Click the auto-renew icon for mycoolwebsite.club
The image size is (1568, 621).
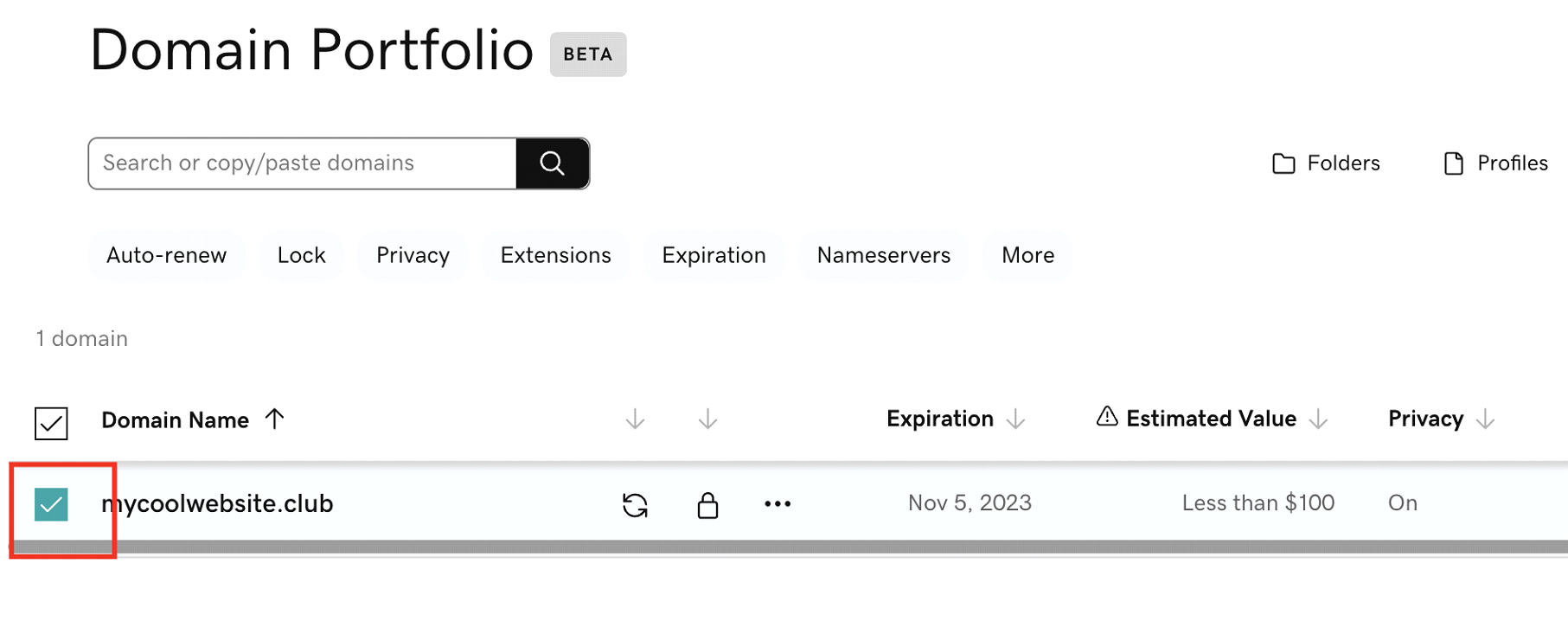pos(635,504)
